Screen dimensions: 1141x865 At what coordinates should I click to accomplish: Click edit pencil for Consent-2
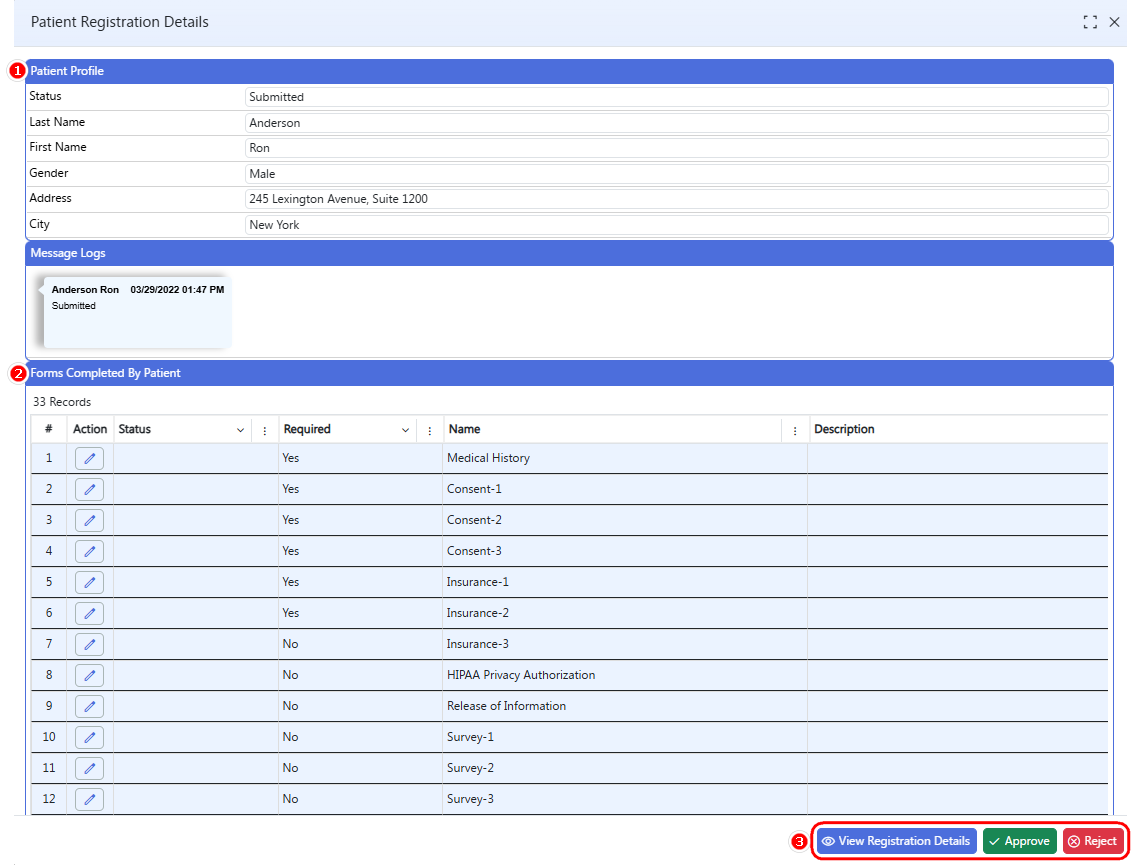pos(90,520)
